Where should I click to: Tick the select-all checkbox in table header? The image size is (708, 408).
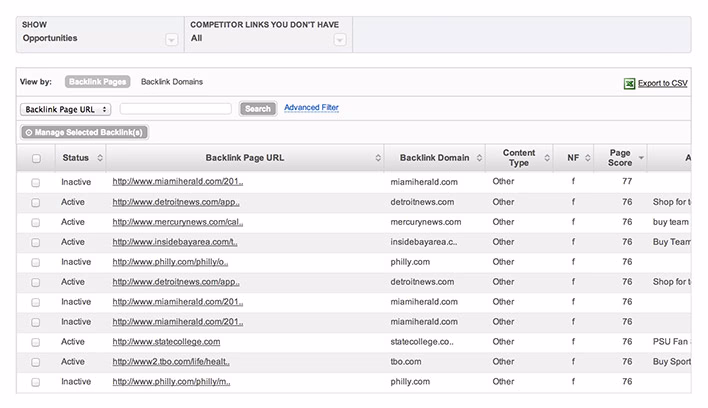click(36, 158)
